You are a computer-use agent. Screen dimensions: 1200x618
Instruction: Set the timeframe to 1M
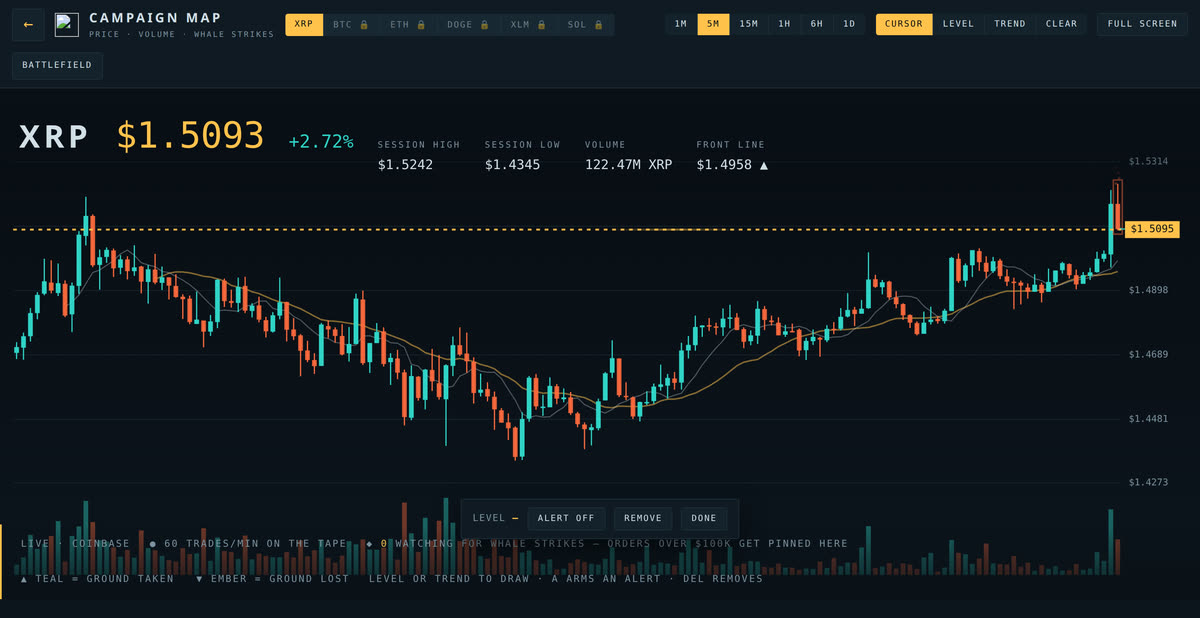point(681,24)
